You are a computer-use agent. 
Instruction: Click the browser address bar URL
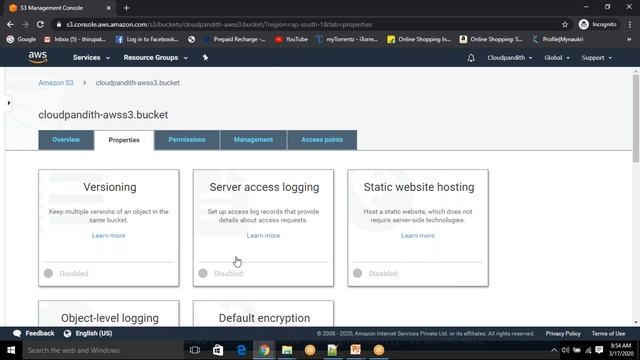219,24
